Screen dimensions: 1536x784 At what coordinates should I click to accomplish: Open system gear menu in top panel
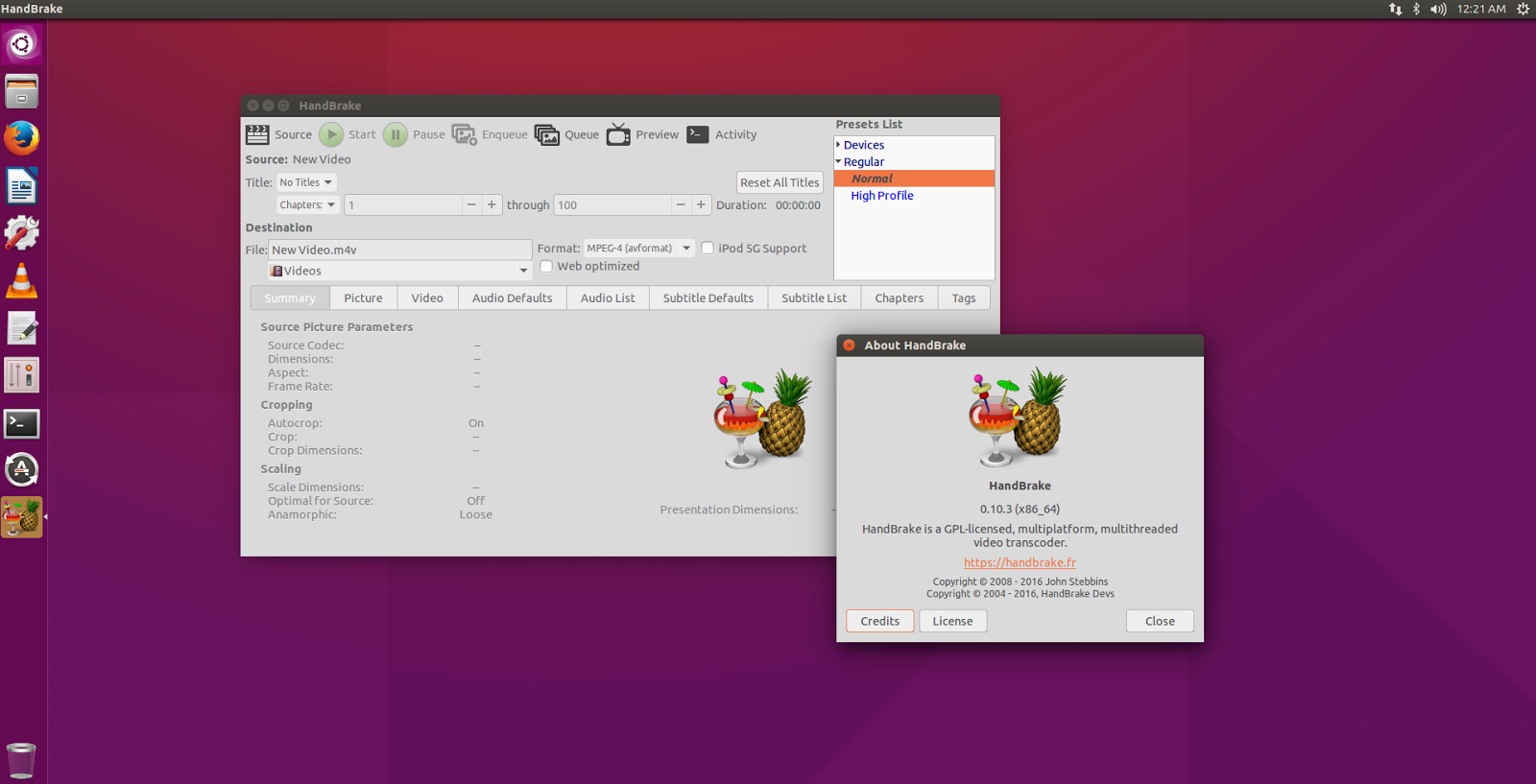[1523, 9]
